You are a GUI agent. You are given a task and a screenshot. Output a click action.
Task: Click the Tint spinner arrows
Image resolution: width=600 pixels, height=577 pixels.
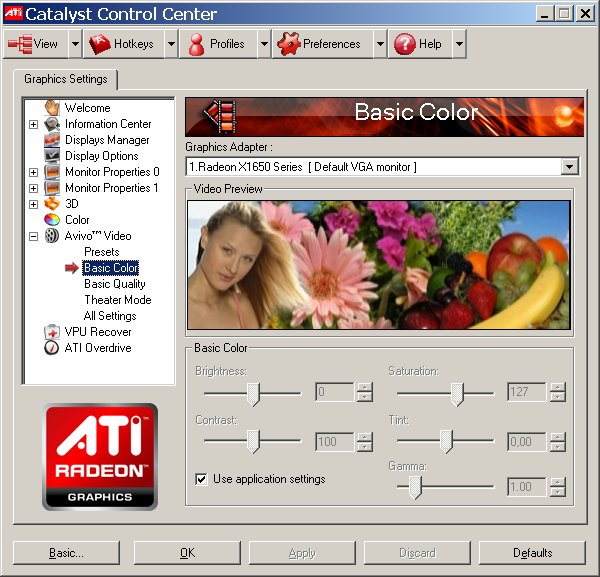[x=558, y=442]
